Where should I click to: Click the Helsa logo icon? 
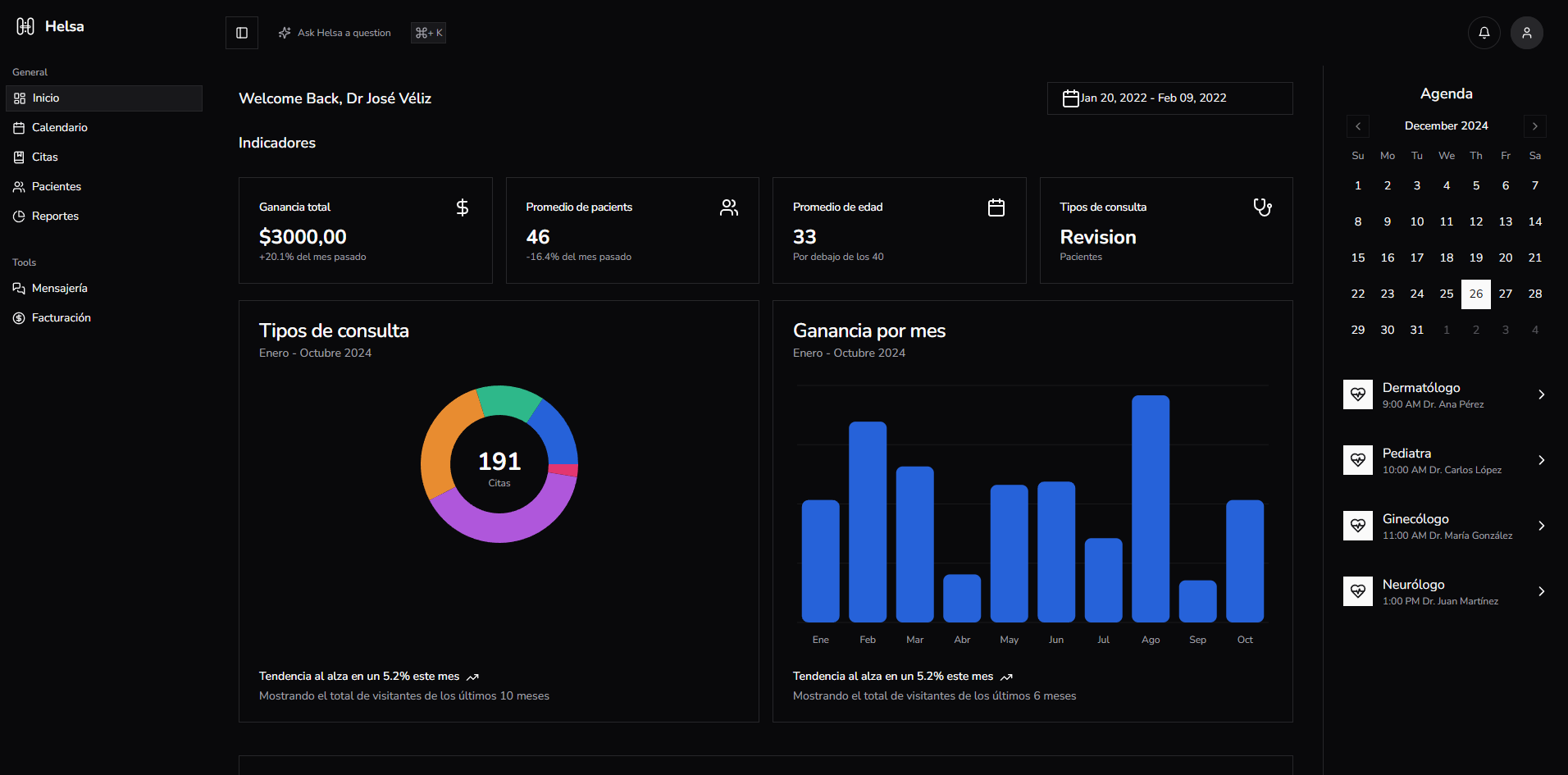point(25,26)
